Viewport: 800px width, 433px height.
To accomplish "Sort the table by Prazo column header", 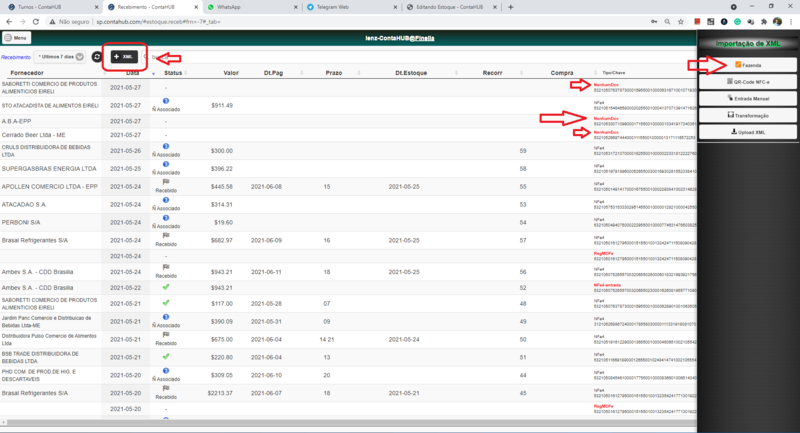I will pyautogui.click(x=334, y=73).
